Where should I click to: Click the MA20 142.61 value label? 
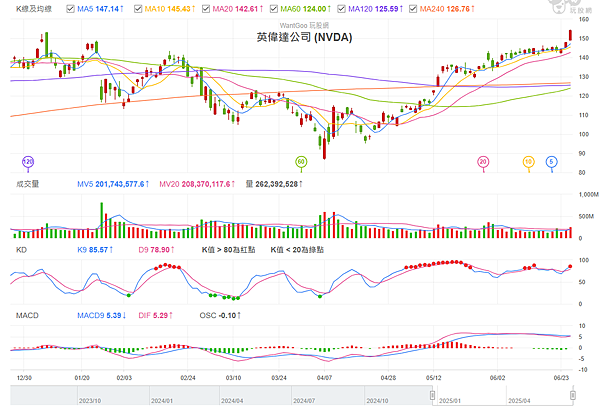point(238,9)
